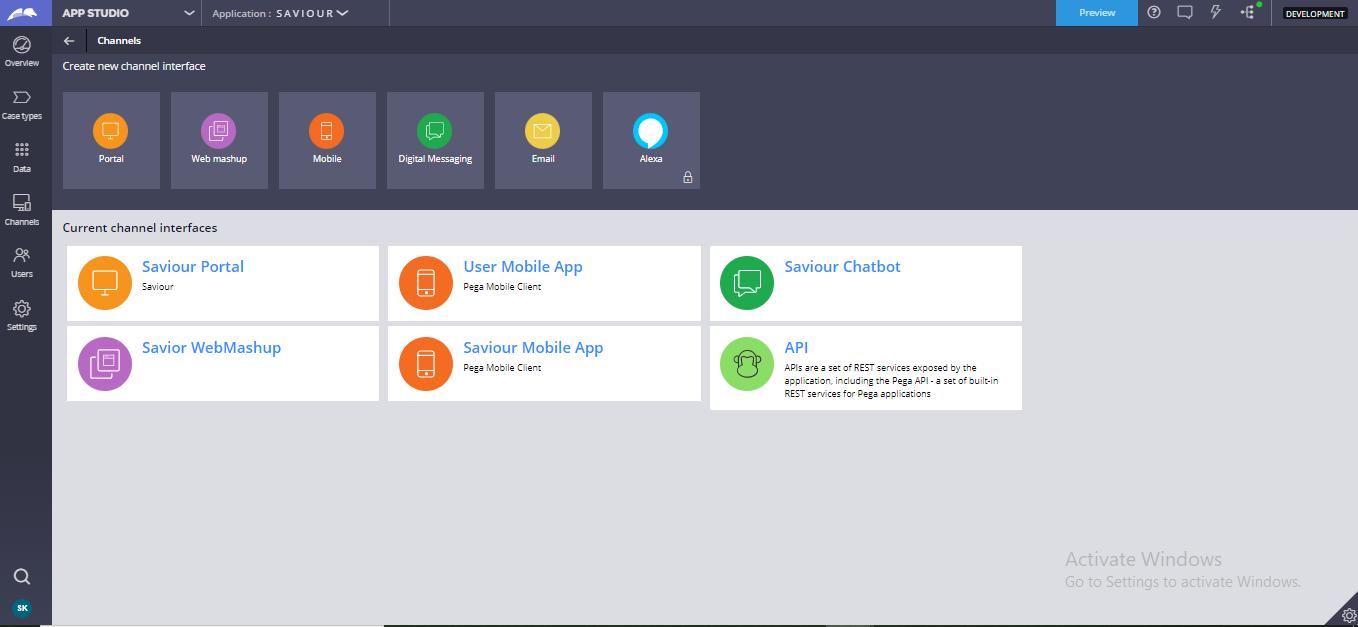
Task: Click Pega Mobile Client under User Mobile App
Action: pyautogui.click(x=502, y=287)
